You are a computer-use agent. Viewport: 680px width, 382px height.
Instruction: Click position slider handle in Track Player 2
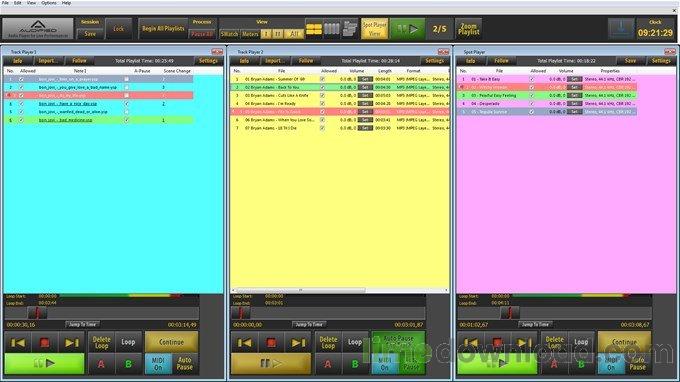tap(241, 312)
